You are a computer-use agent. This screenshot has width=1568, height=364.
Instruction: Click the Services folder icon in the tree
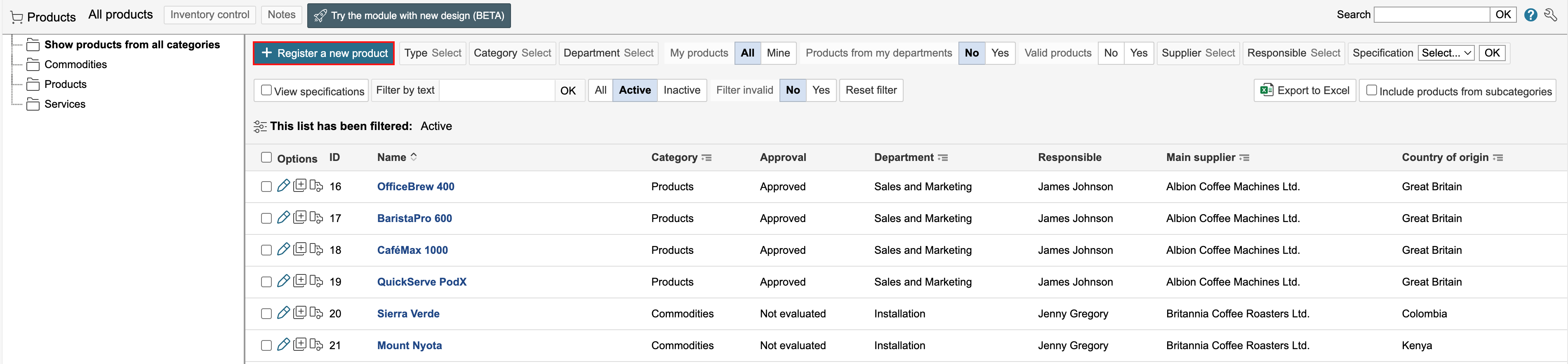[x=33, y=104]
